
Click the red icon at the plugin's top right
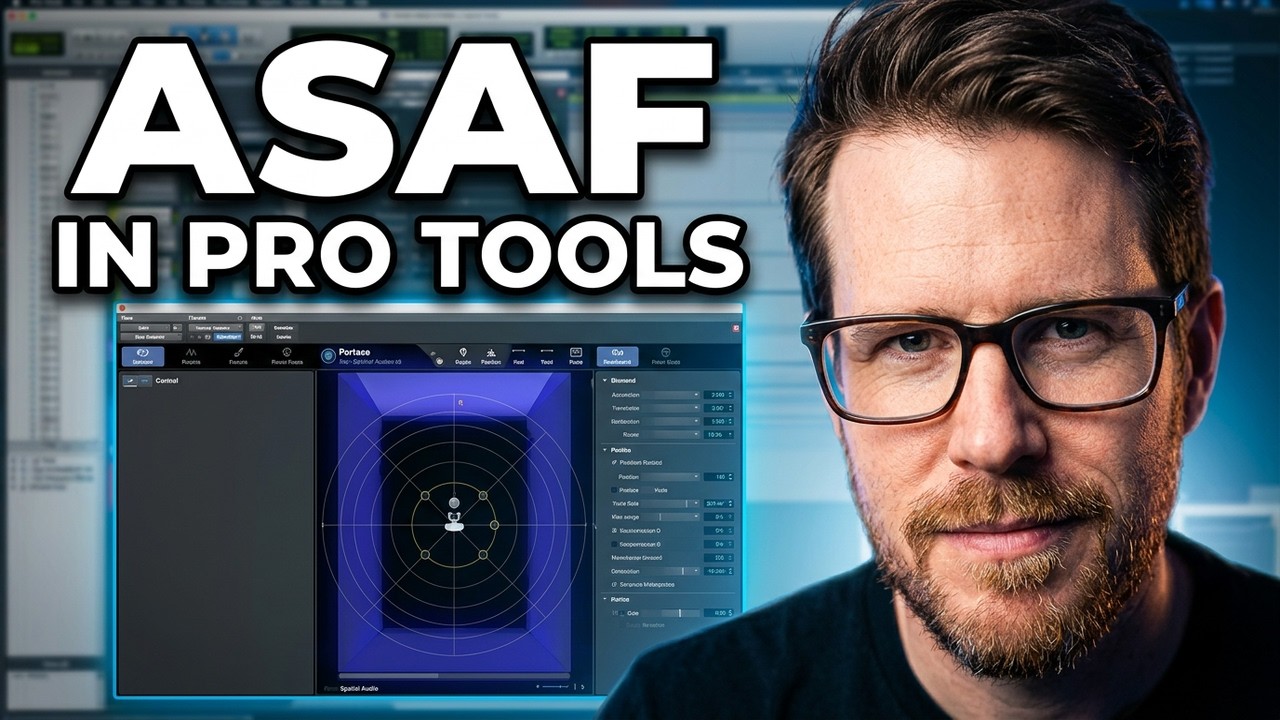(736, 328)
